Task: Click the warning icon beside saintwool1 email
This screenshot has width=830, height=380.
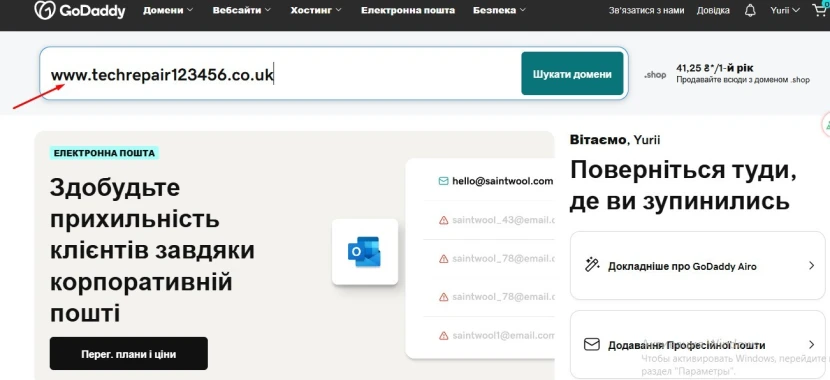Action: click(444, 336)
